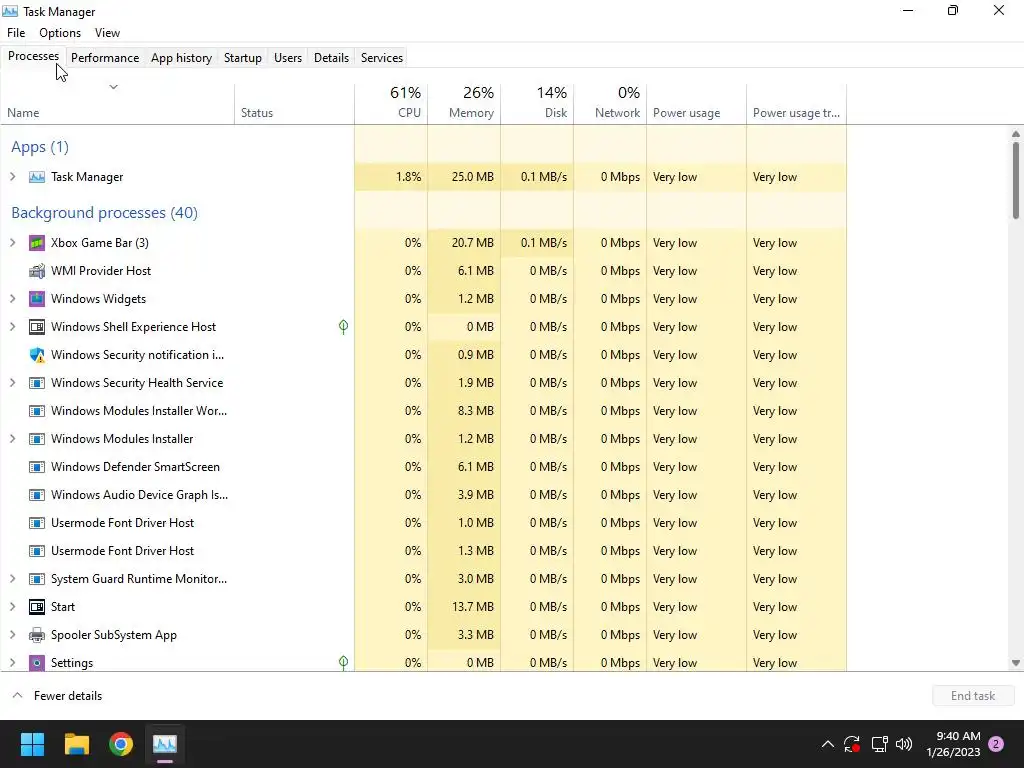Click the Task Manager taskbar icon
The height and width of the screenshot is (768, 1024).
coord(165,744)
